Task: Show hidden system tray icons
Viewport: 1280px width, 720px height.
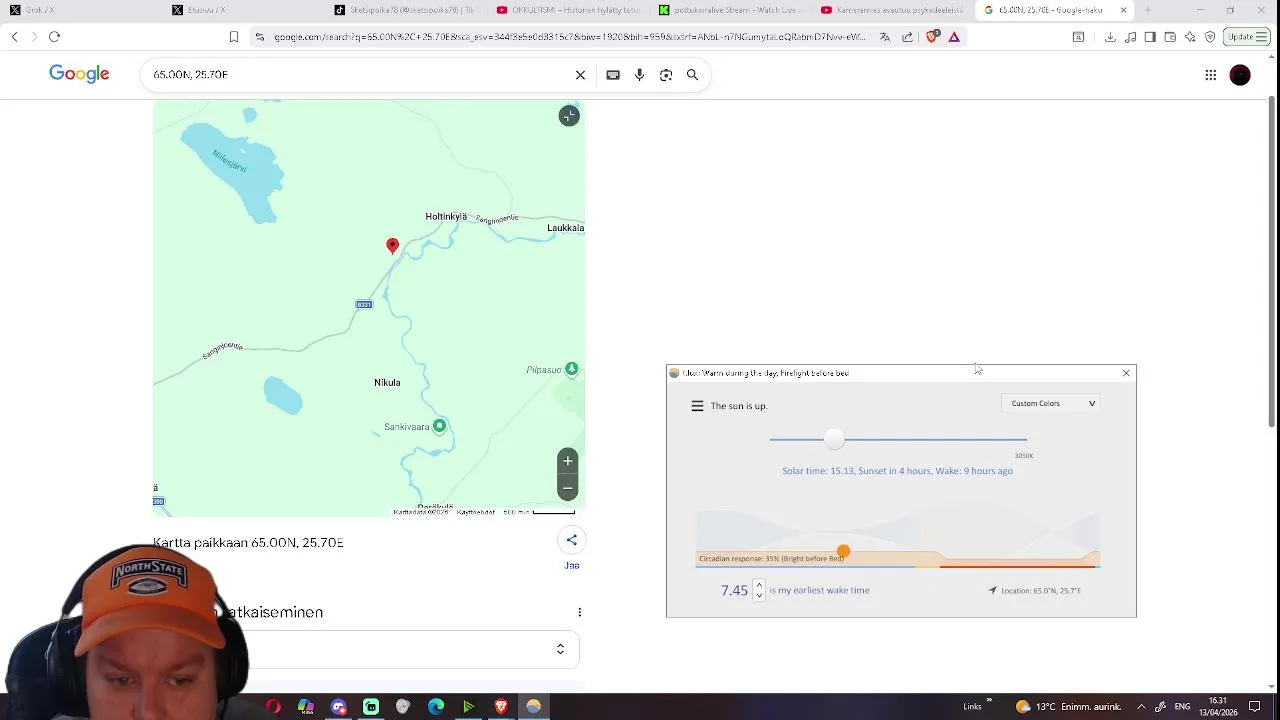Action: coord(1141,707)
